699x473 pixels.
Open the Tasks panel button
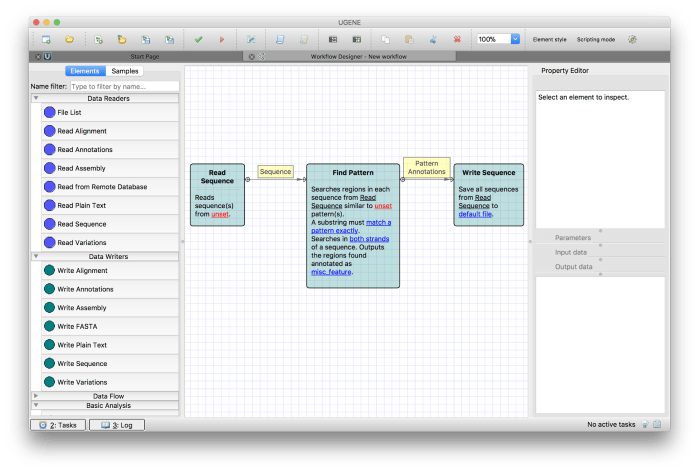click(56, 425)
